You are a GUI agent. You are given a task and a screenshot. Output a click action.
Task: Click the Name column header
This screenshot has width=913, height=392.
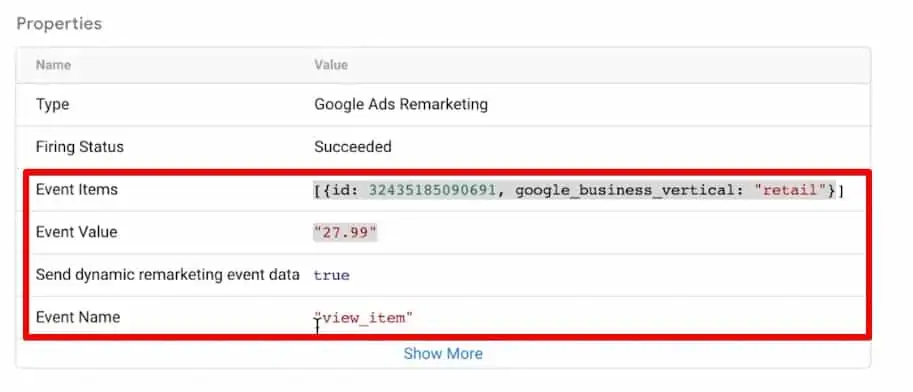coord(53,65)
